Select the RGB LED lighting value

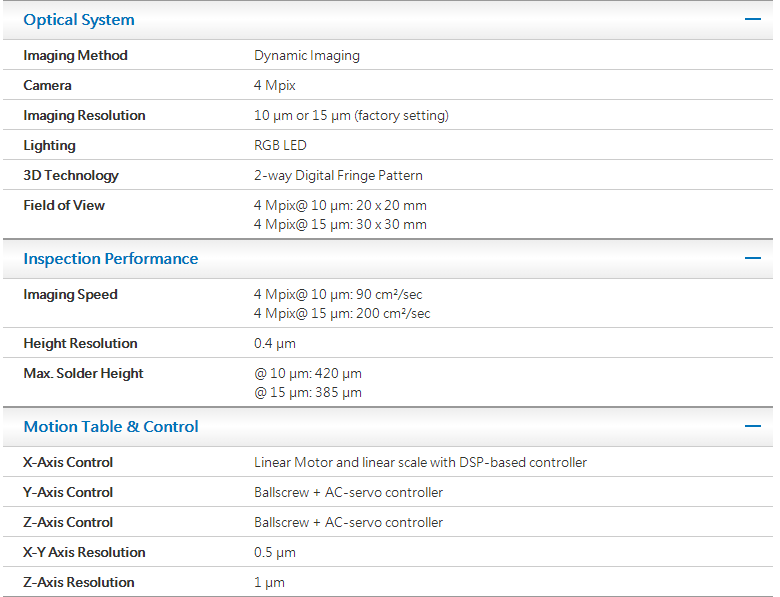280,146
